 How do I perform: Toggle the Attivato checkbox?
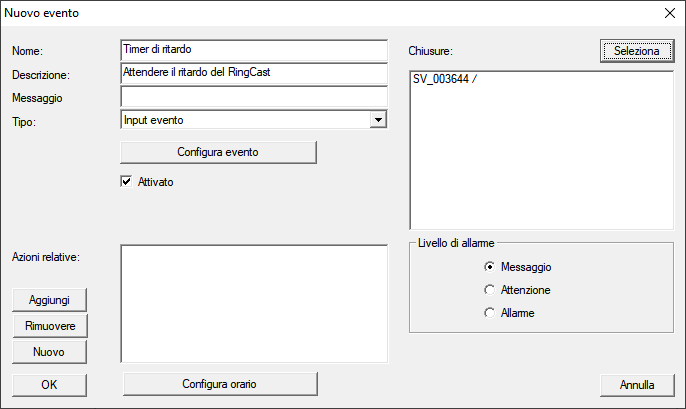(x=127, y=182)
